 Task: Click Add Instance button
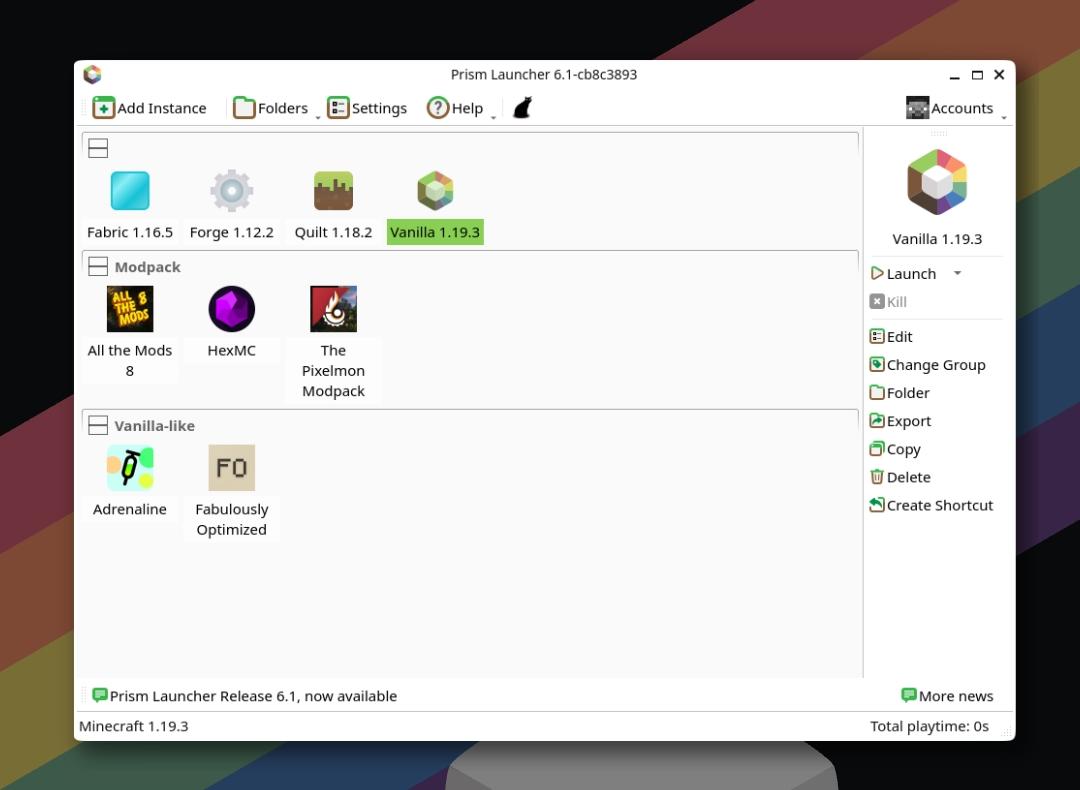(x=149, y=108)
